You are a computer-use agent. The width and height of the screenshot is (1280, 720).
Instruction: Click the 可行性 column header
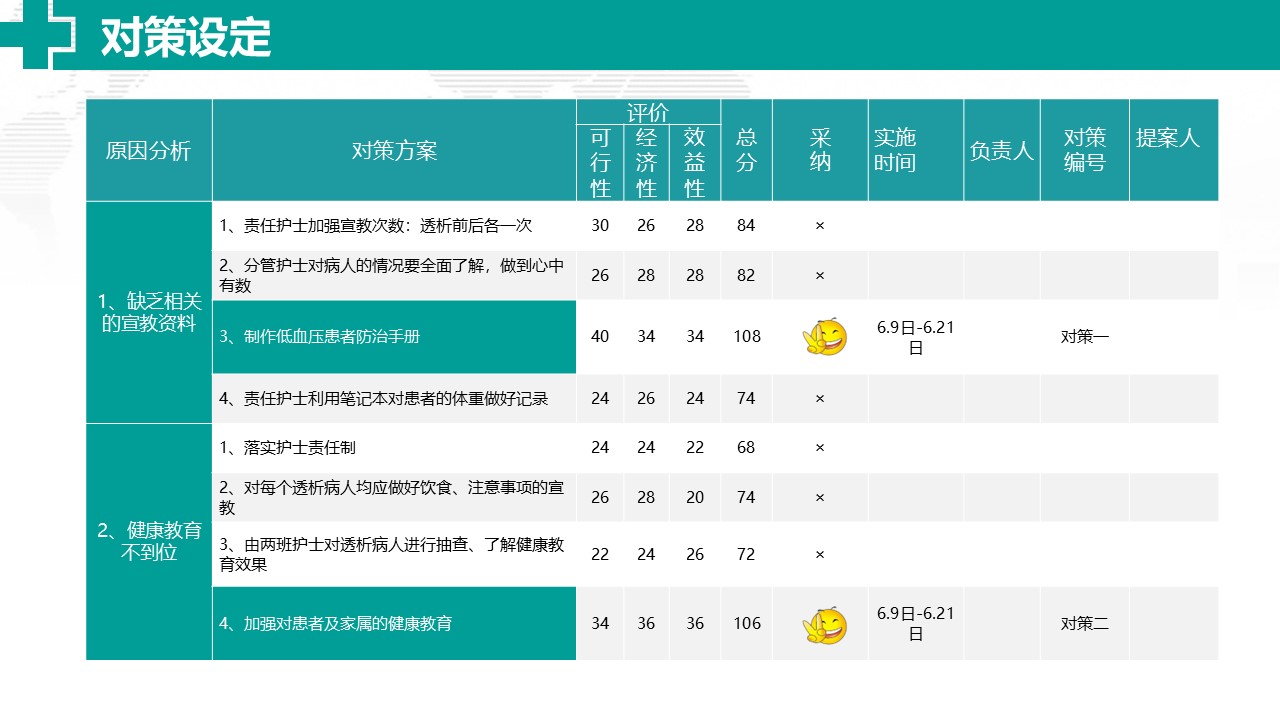pyautogui.click(x=600, y=163)
